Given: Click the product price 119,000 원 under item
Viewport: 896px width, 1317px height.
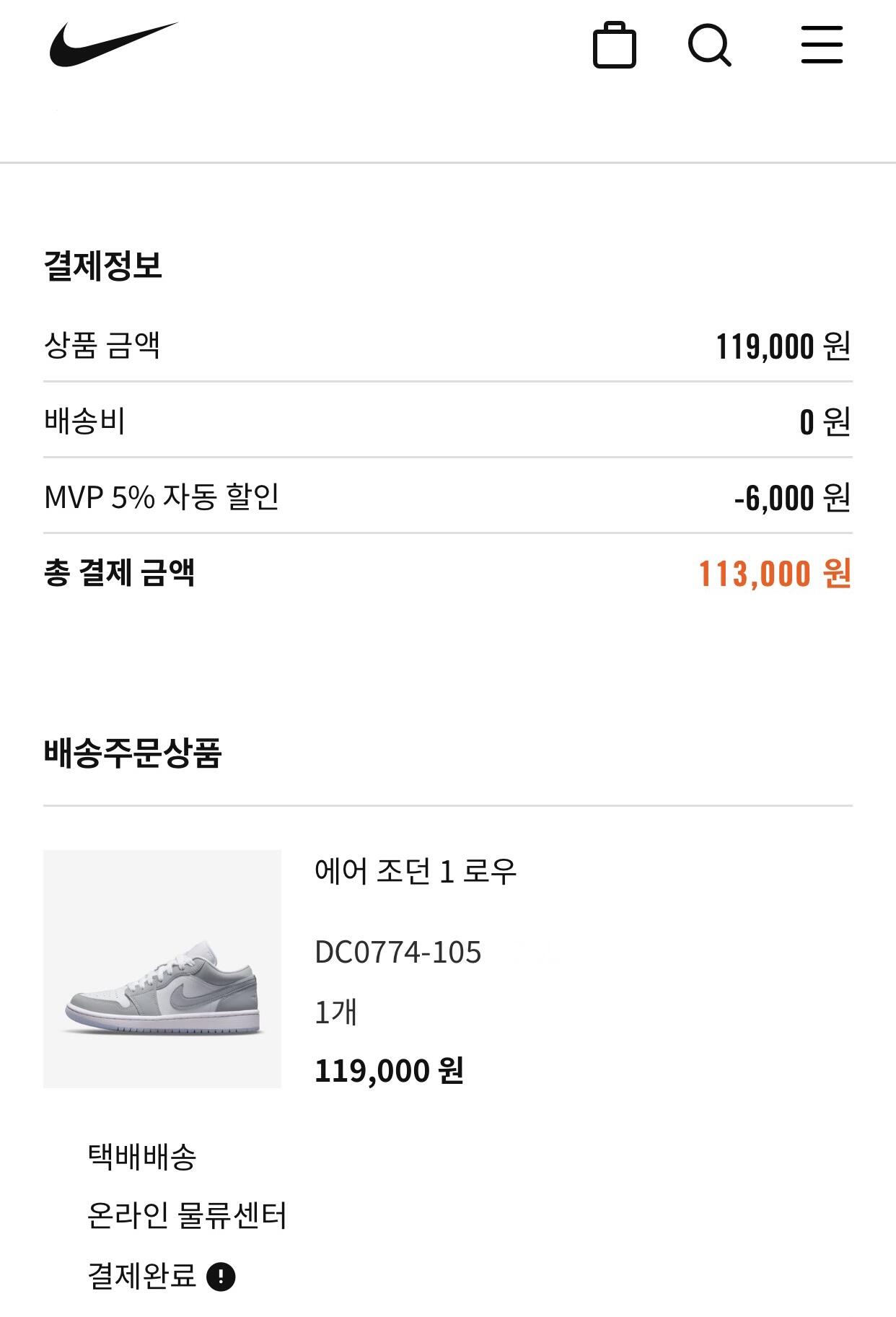Looking at the screenshot, I should [x=389, y=1071].
